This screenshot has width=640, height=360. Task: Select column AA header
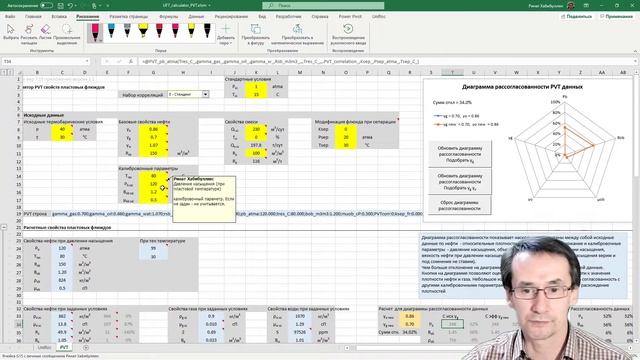(x=602, y=72)
